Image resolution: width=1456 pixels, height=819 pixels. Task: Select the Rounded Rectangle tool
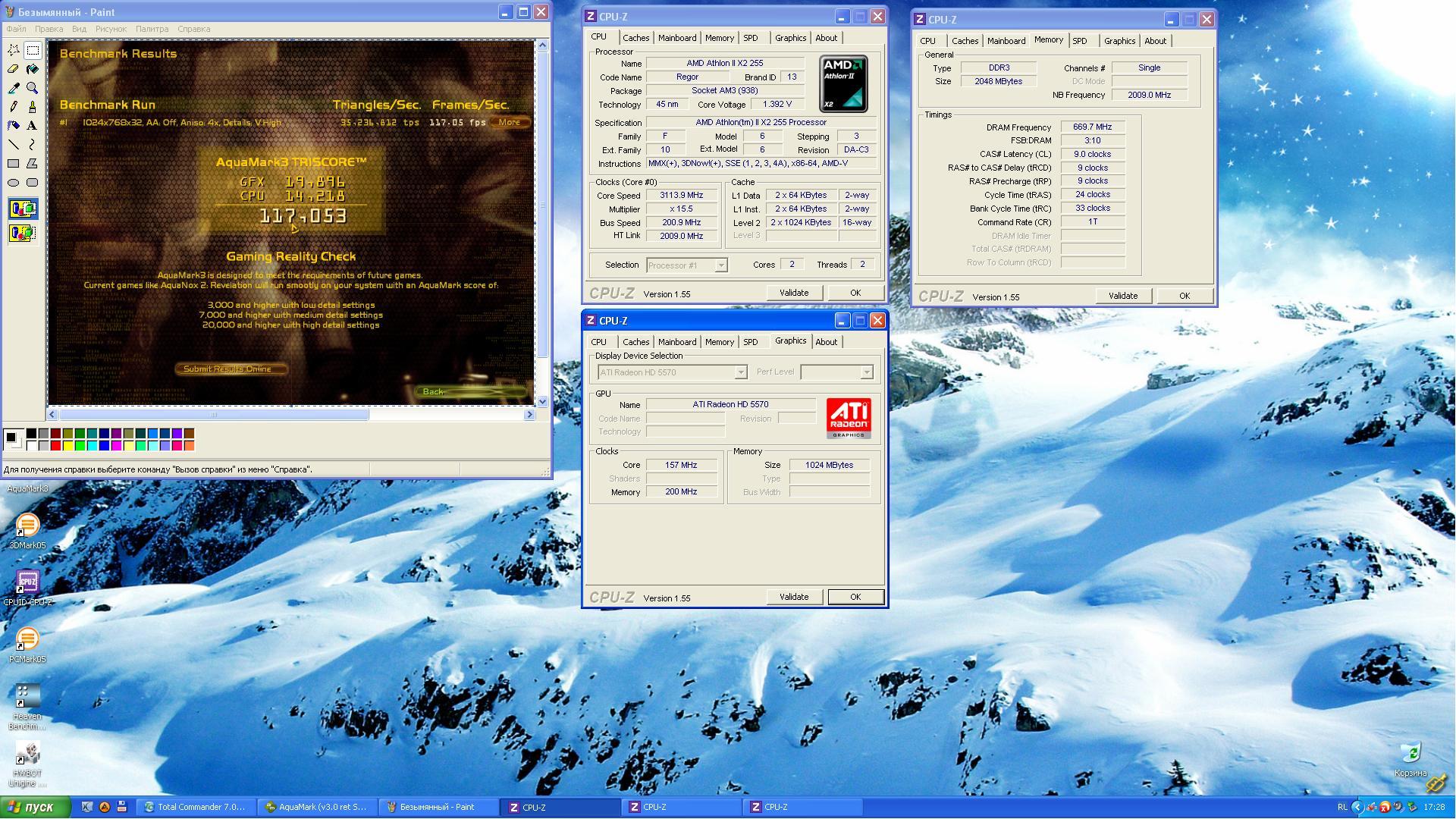(33, 183)
